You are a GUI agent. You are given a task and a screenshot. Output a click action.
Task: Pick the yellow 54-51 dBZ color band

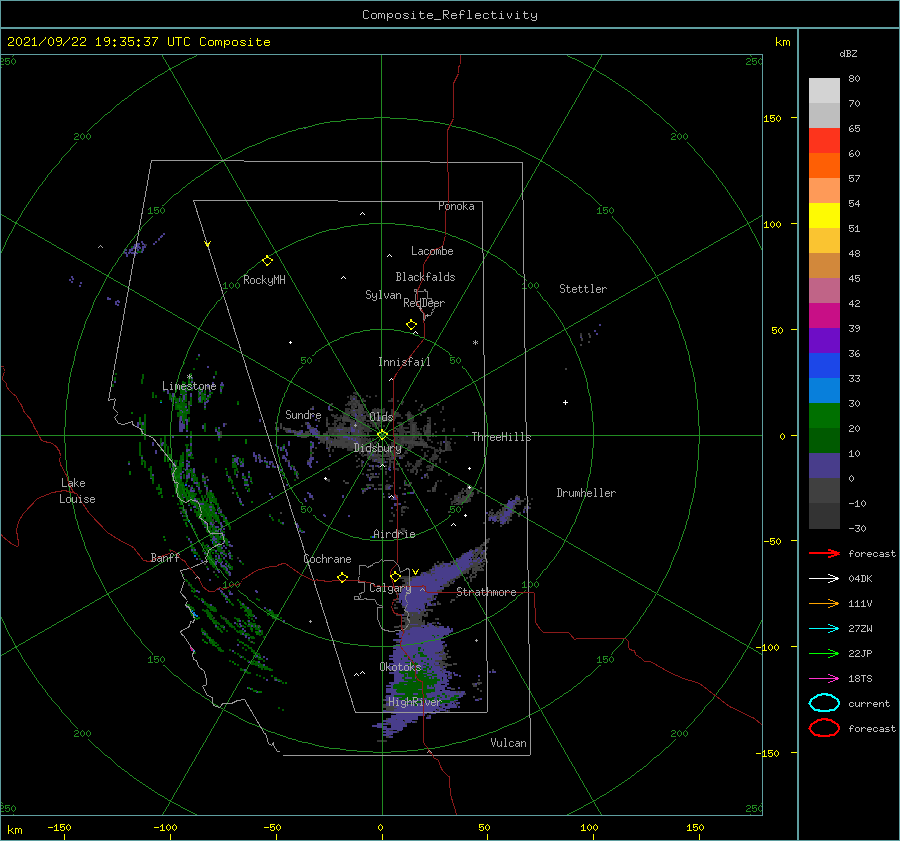pyautogui.click(x=824, y=216)
